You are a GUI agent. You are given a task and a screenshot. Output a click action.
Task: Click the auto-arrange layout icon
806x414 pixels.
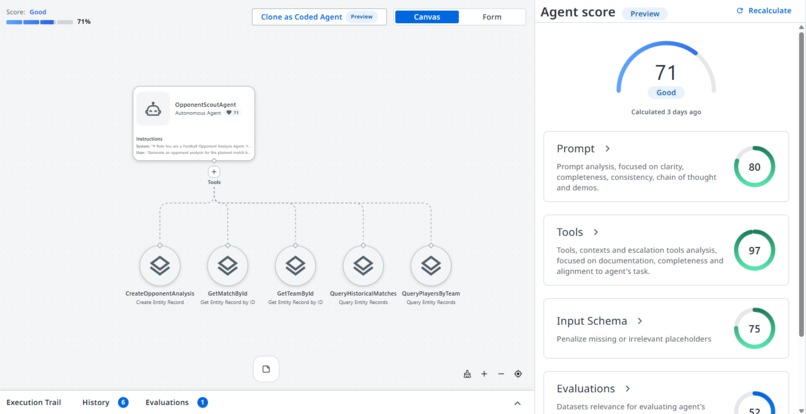tap(467, 374)
